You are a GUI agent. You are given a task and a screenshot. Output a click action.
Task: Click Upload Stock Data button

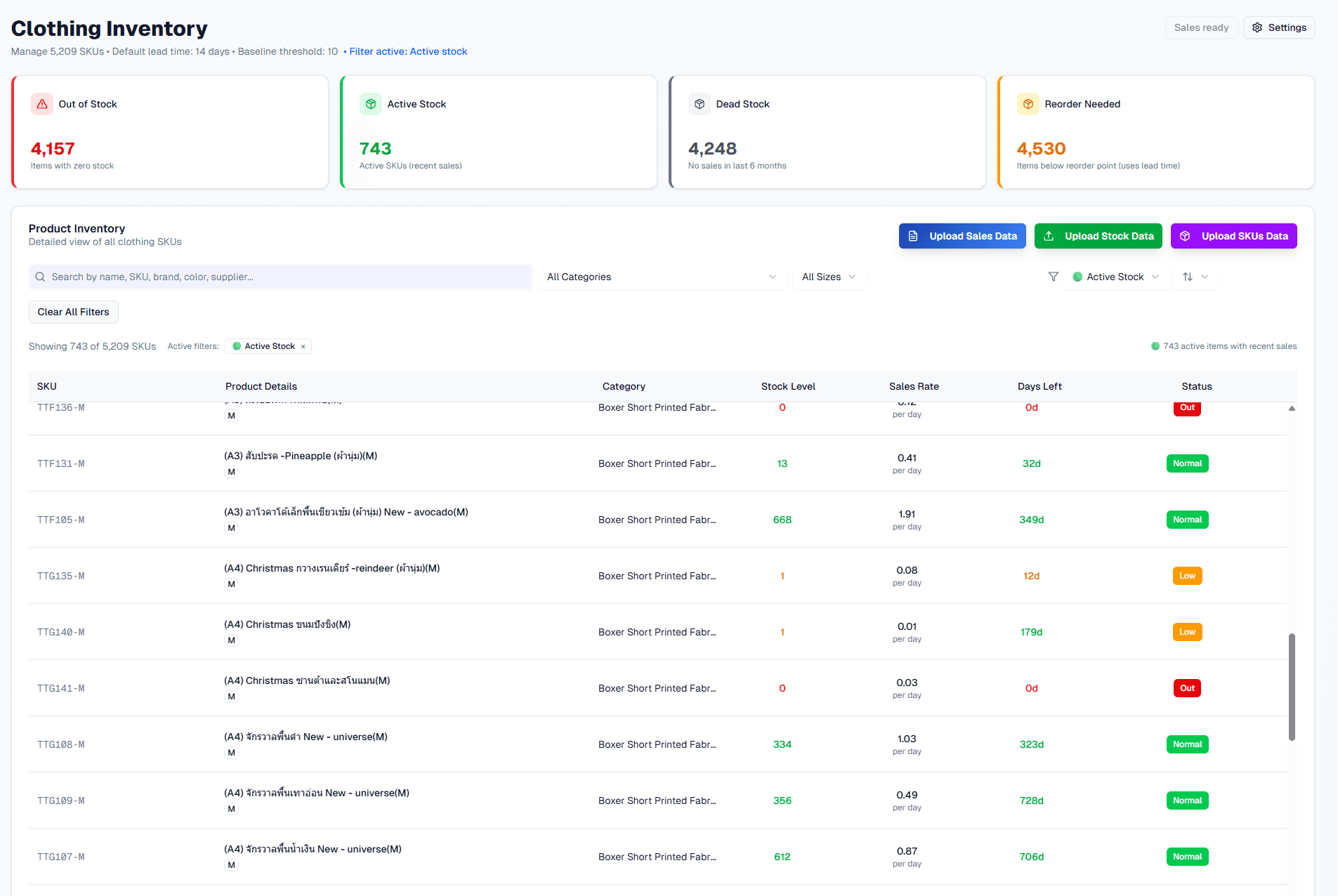coord(1098,236)
